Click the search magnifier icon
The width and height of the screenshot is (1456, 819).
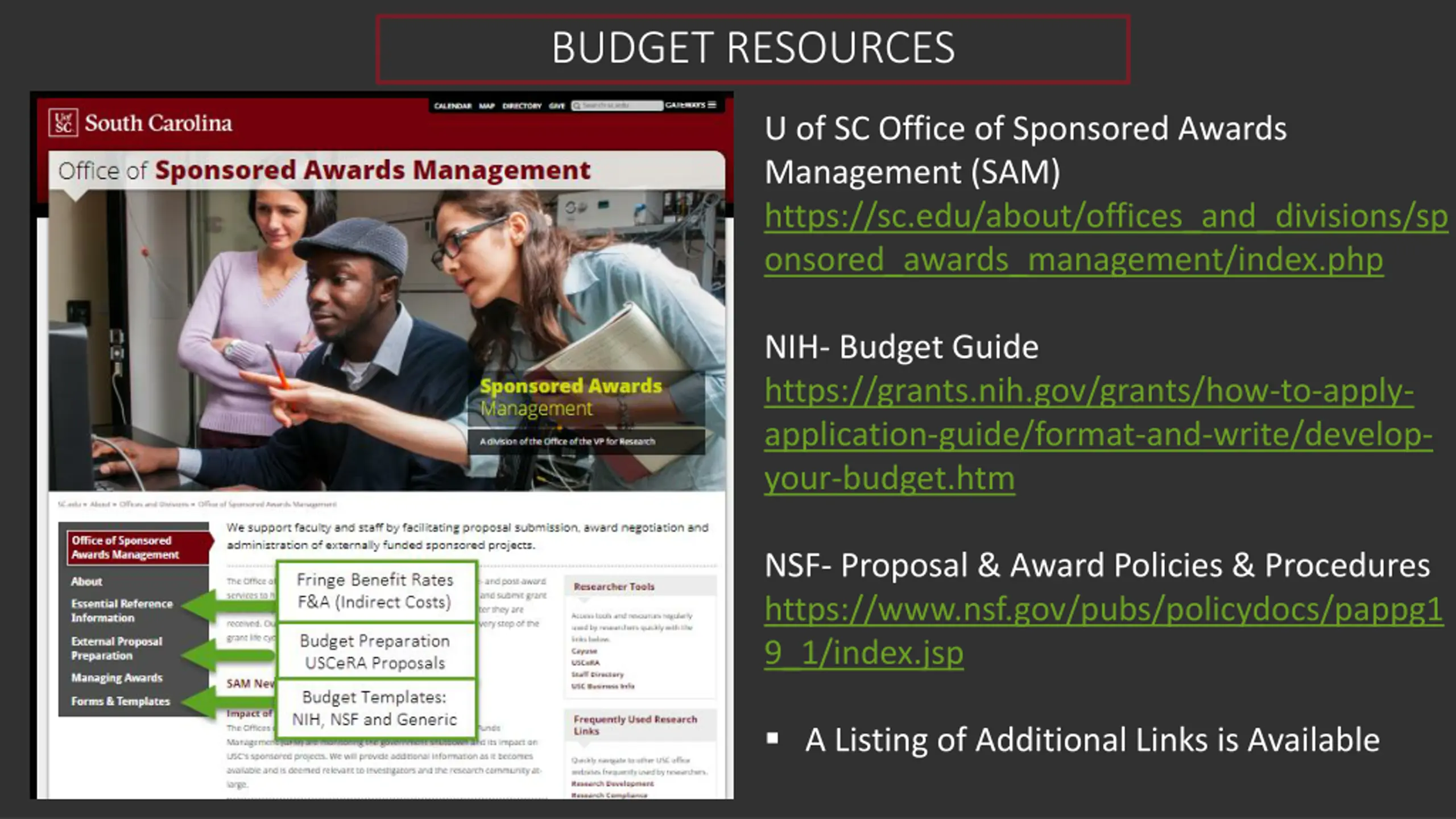[x=577, y=106]
